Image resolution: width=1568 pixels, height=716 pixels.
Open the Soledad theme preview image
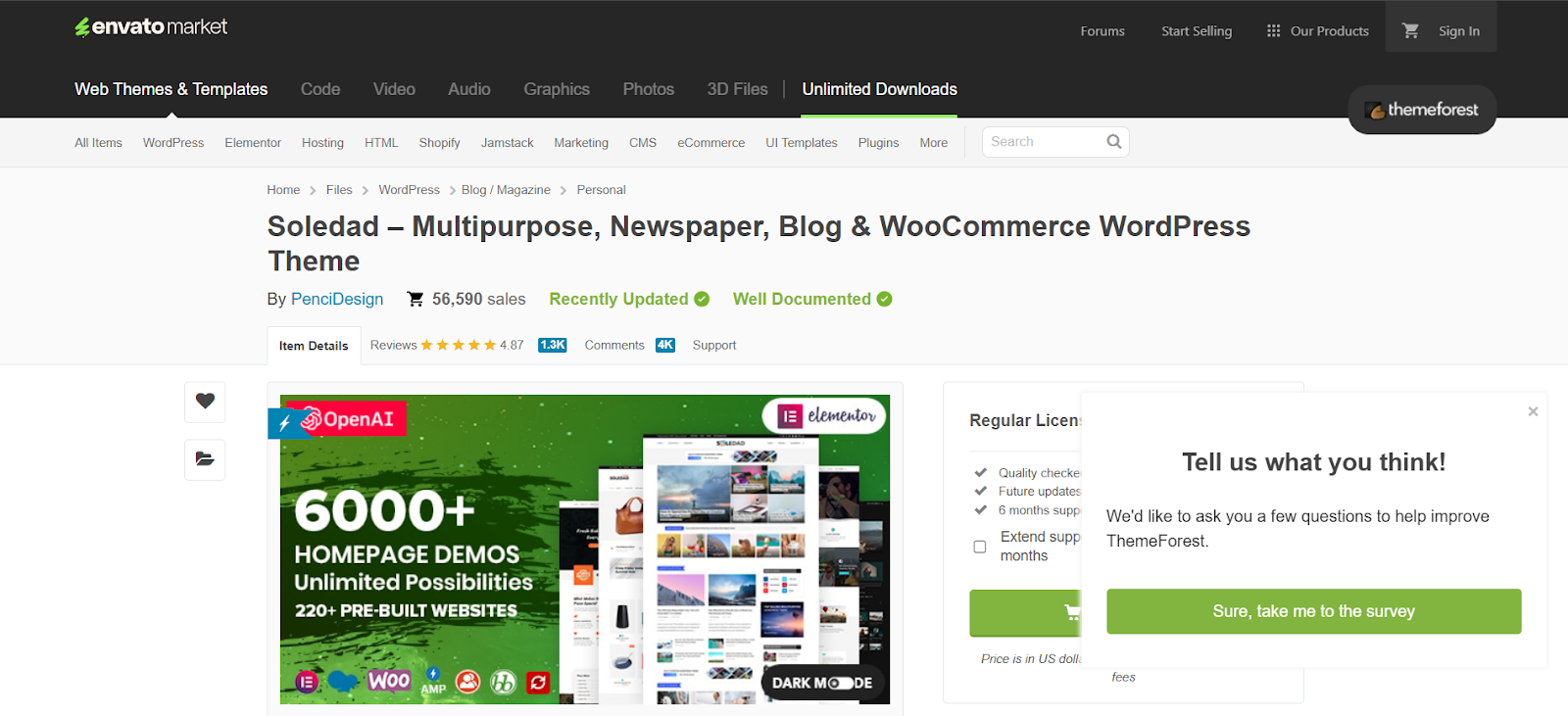tap(584, 549)
